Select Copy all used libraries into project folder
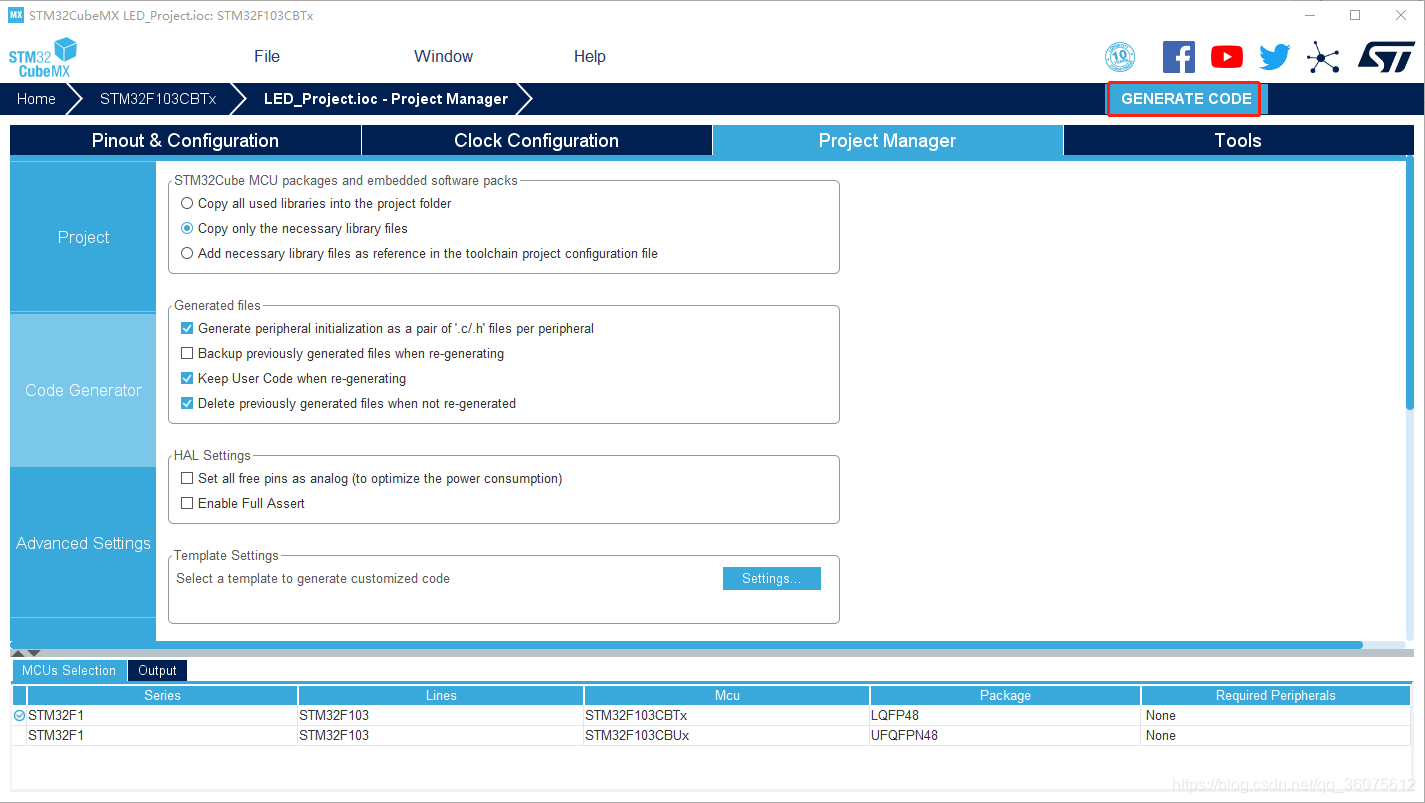The width and height of the screenshot is (1425, 803). pos(187,203)
